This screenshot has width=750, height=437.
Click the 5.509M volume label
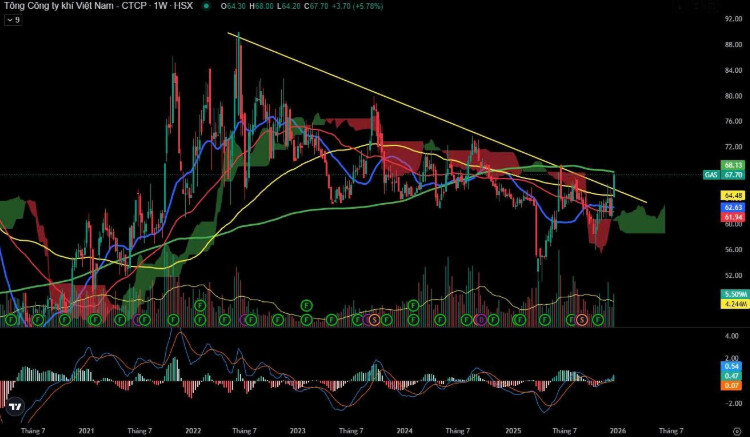[x=735, y=294]
